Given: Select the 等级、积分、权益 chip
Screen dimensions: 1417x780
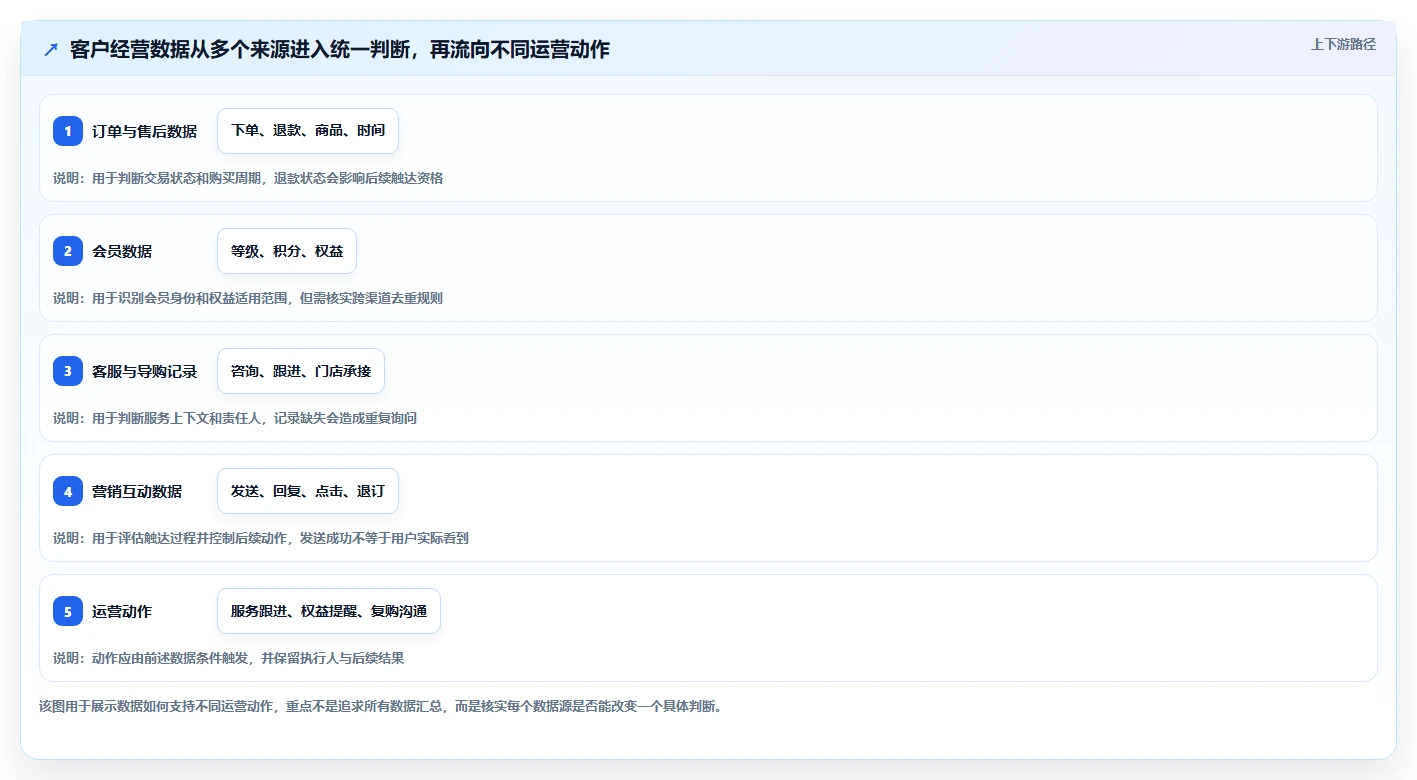Looking at the screenshot, I should [287, 251].
